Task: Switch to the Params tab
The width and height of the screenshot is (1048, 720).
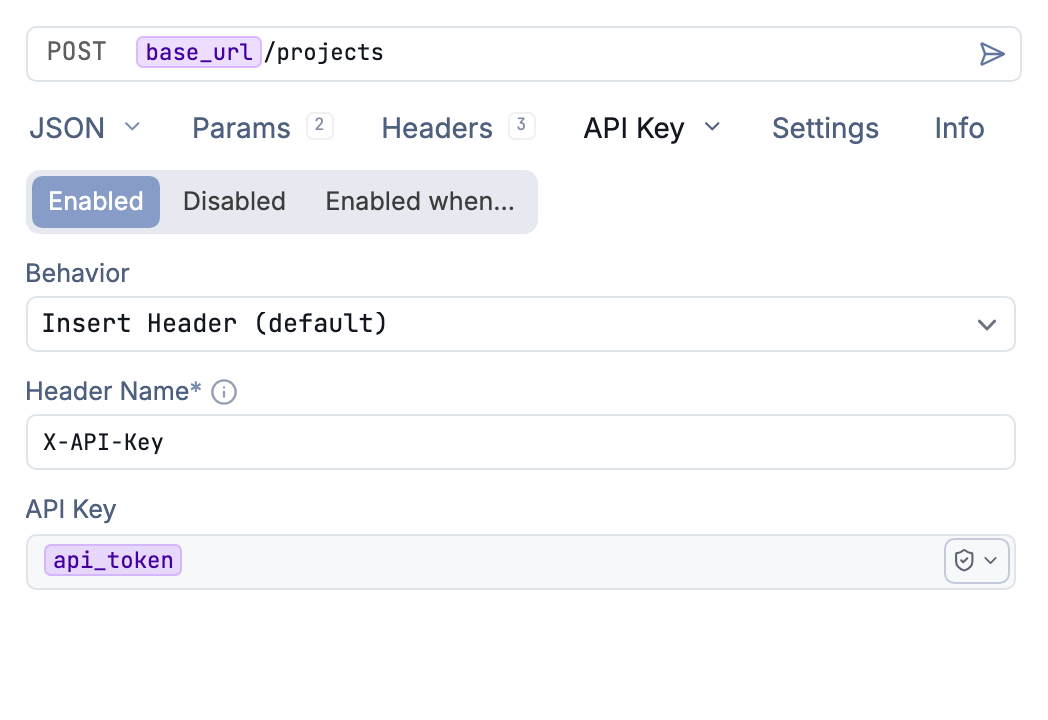Action: click(241, 128)
